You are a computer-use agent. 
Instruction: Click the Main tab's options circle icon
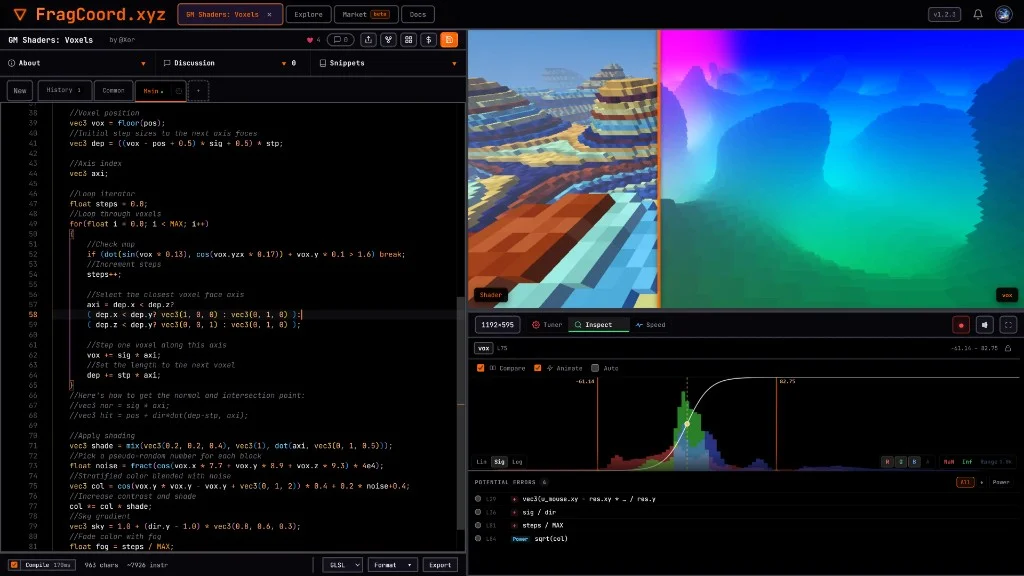coord(178,91)
